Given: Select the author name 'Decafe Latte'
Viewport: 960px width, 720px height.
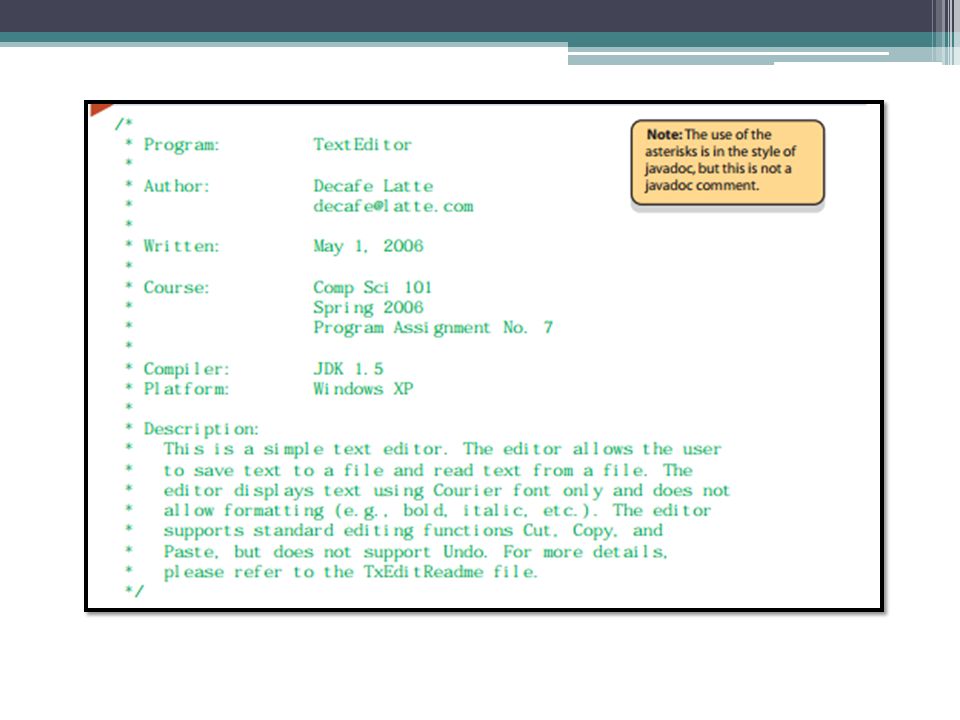Looking at the screenshot, I should coord(373,186).
